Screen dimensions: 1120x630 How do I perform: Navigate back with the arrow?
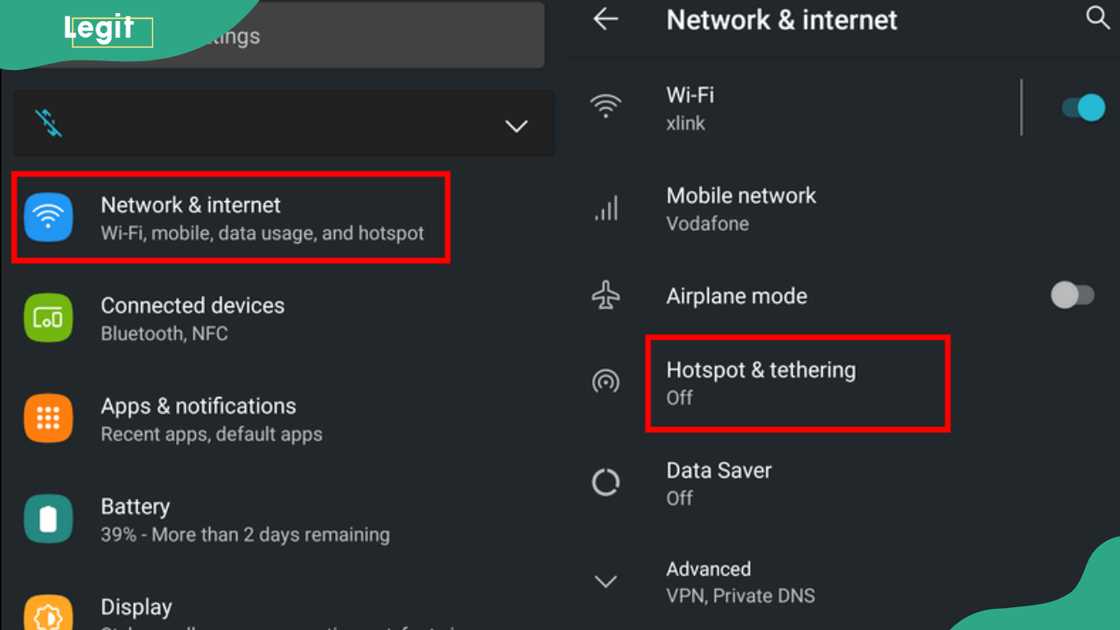pos(607,19)
